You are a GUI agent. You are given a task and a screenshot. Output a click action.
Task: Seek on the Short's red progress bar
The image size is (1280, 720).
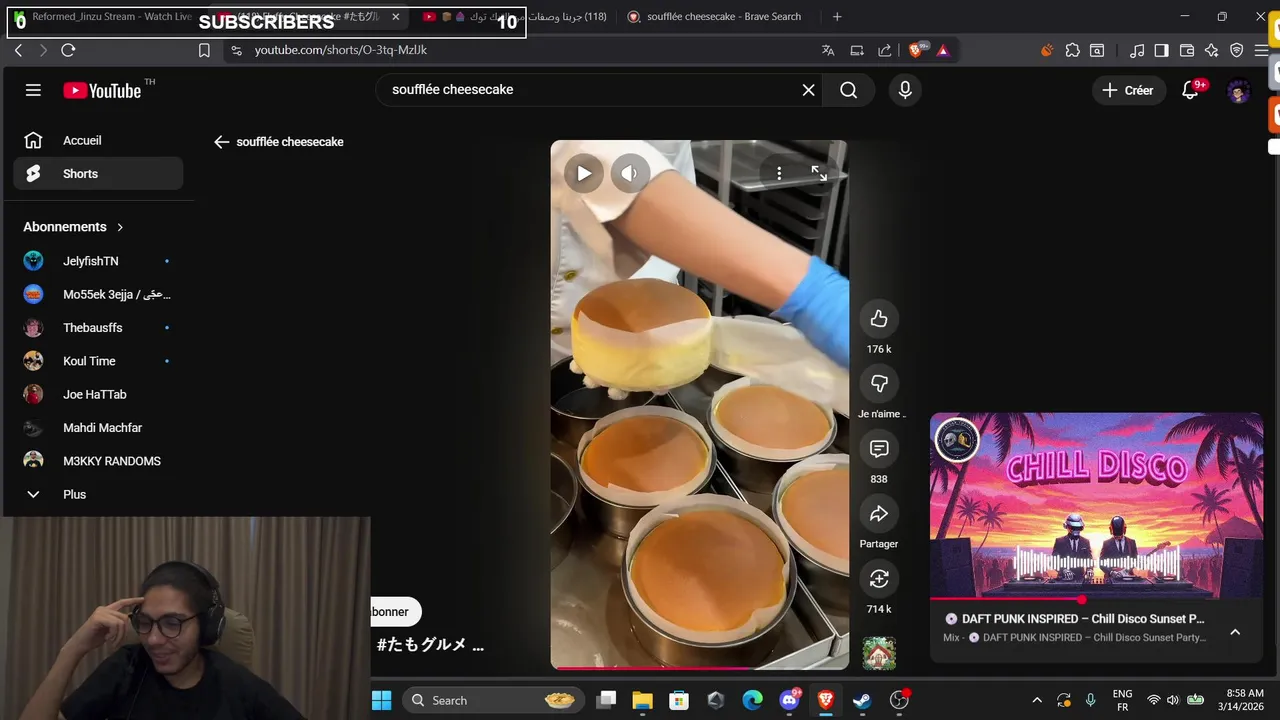pos(699,667)
